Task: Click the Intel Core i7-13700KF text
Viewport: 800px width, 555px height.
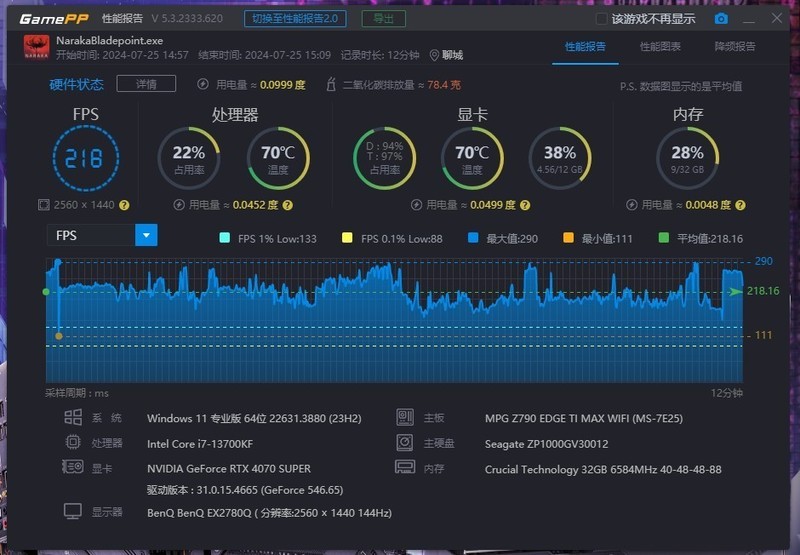Action: [200, 444]
